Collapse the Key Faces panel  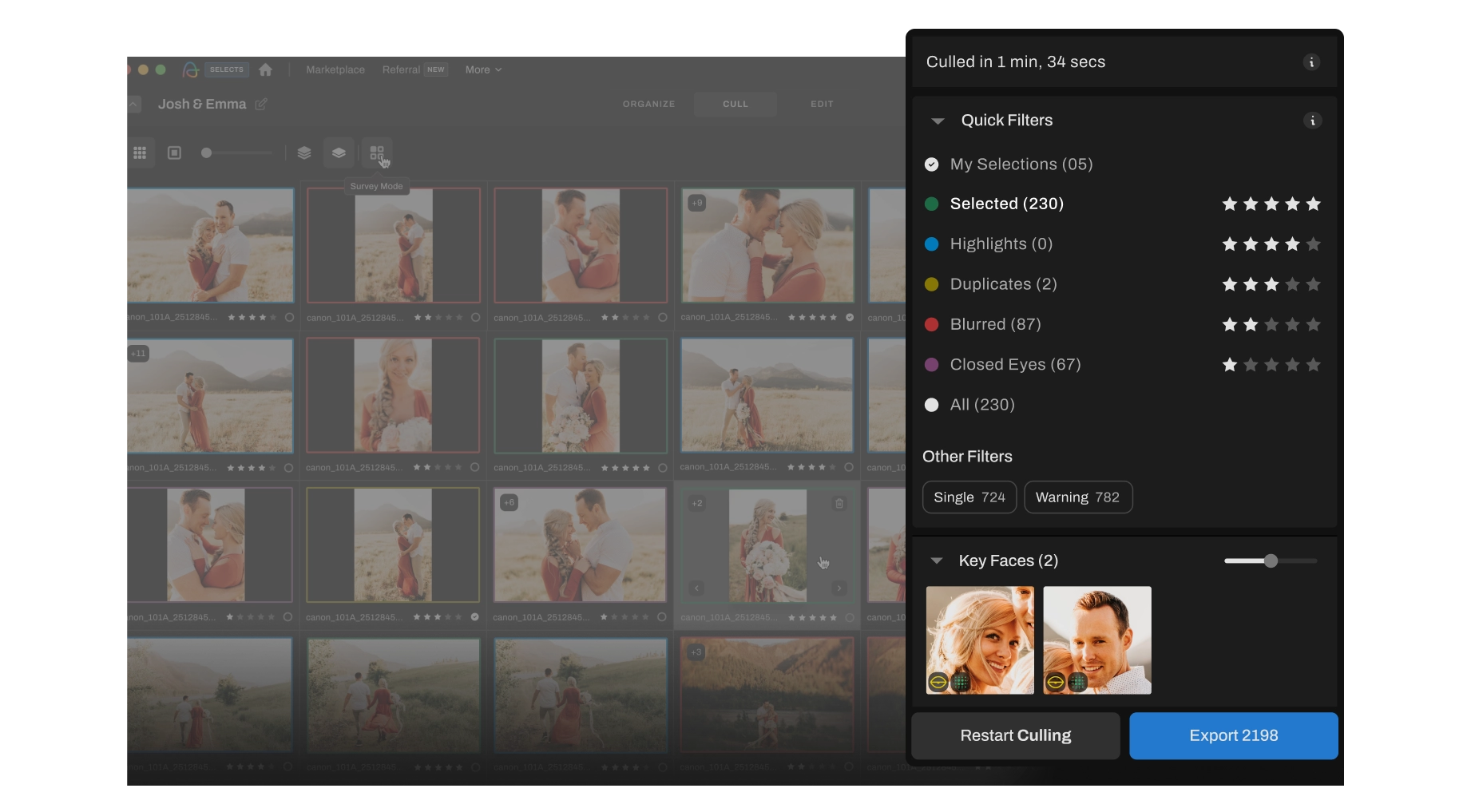[937, 560]
